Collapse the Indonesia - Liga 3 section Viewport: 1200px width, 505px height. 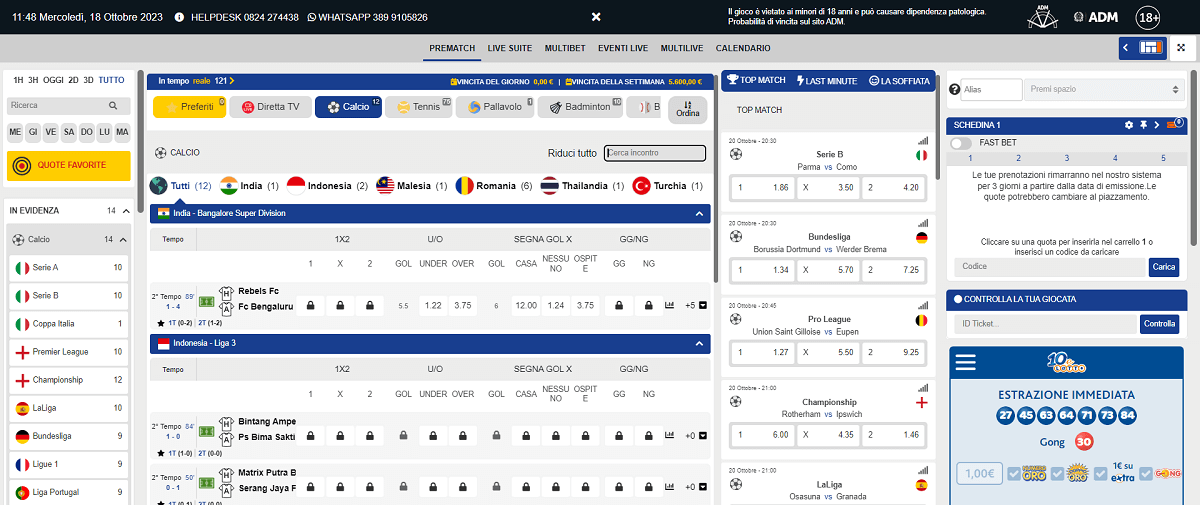point(698,344)
